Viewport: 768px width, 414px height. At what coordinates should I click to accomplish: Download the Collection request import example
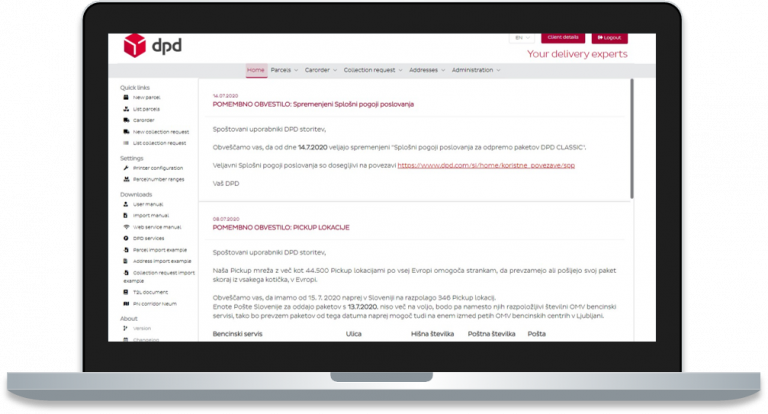pyautogui.click(x=159, y=276)
